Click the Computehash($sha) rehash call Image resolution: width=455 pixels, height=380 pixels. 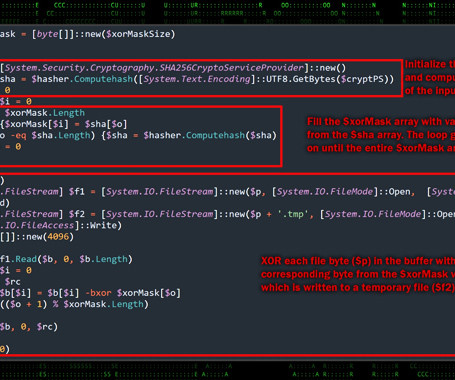coord(231,135)
